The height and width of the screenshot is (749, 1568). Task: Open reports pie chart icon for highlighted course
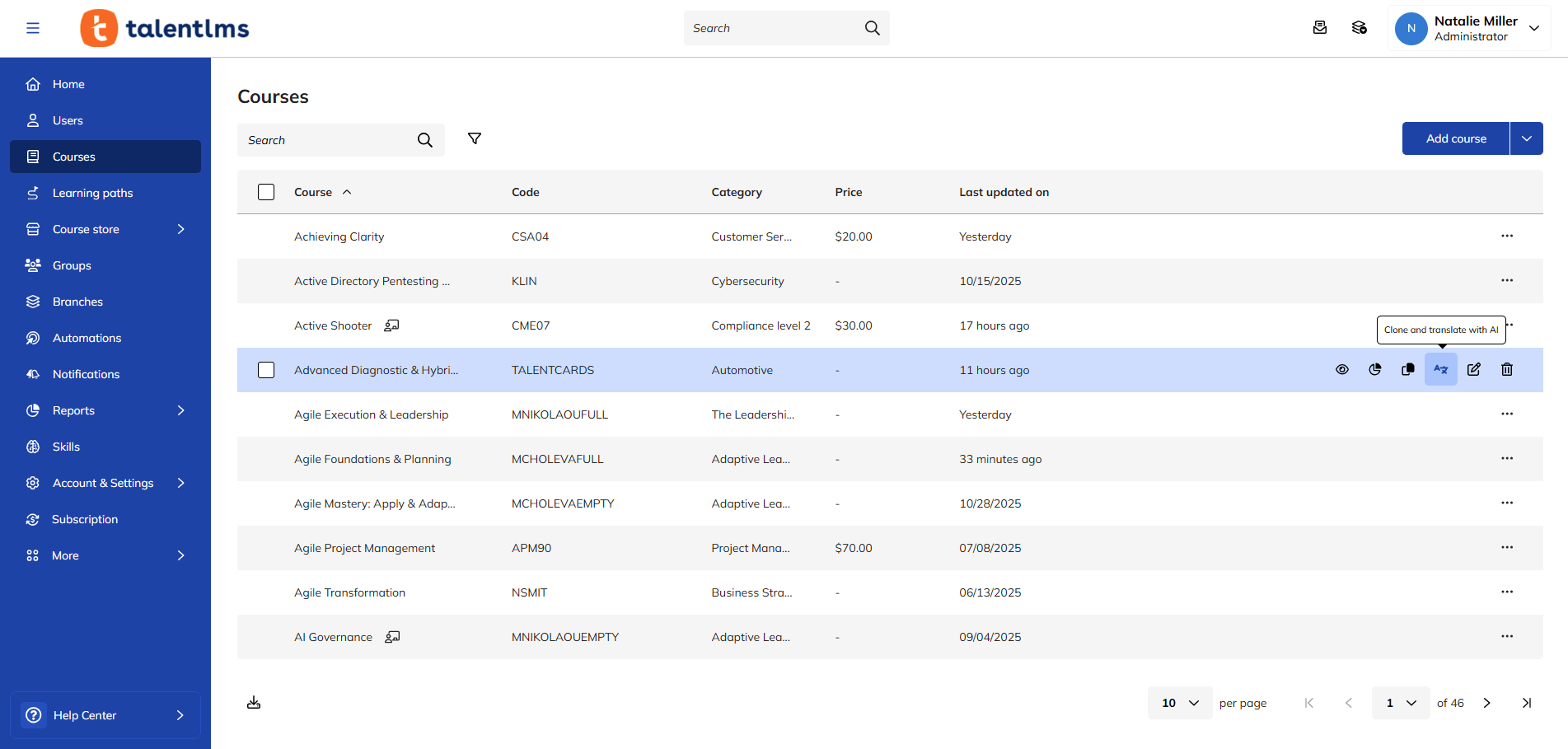1374,370
